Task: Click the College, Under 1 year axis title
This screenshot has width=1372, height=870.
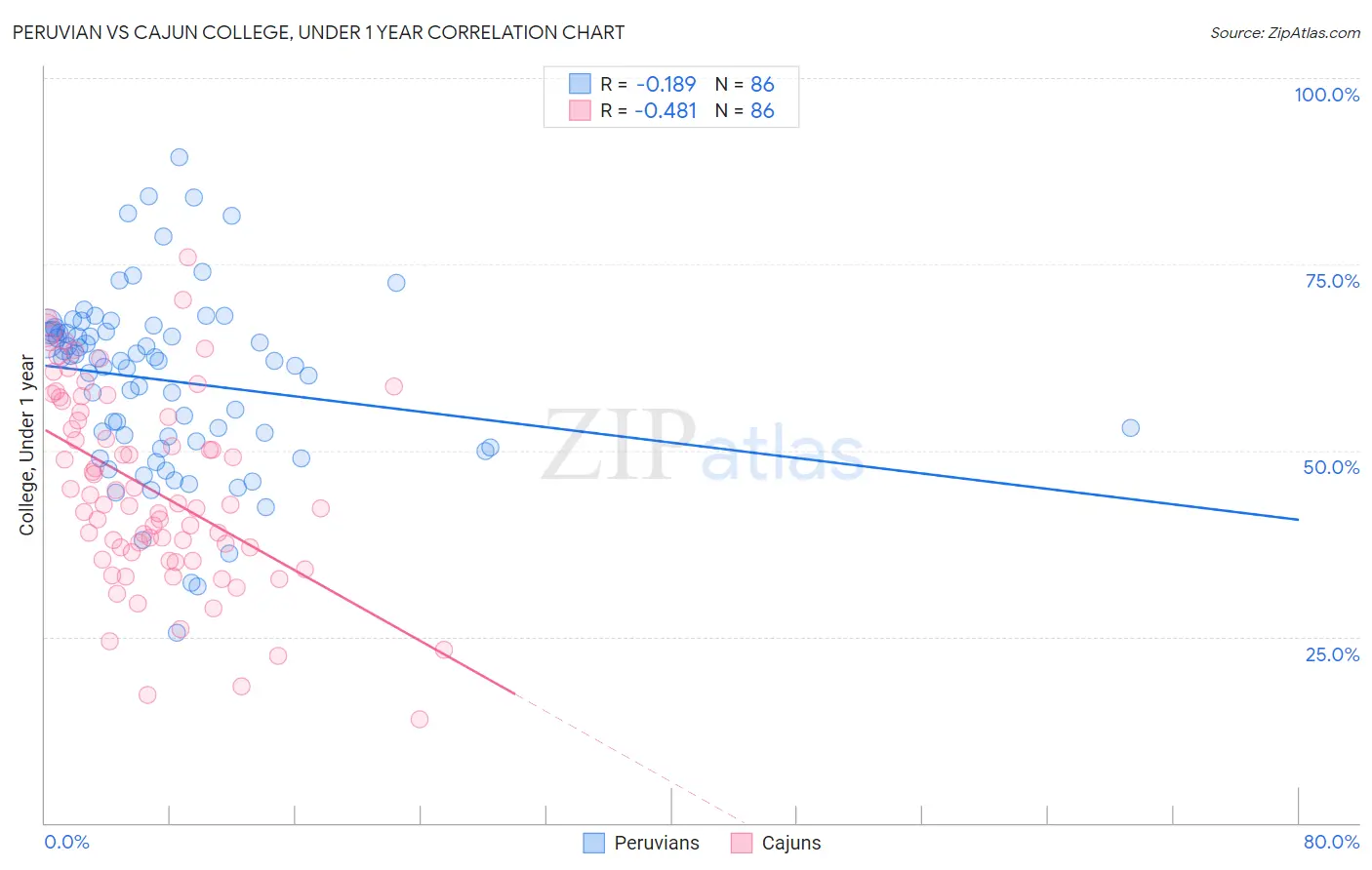Action: coord(26,446)
